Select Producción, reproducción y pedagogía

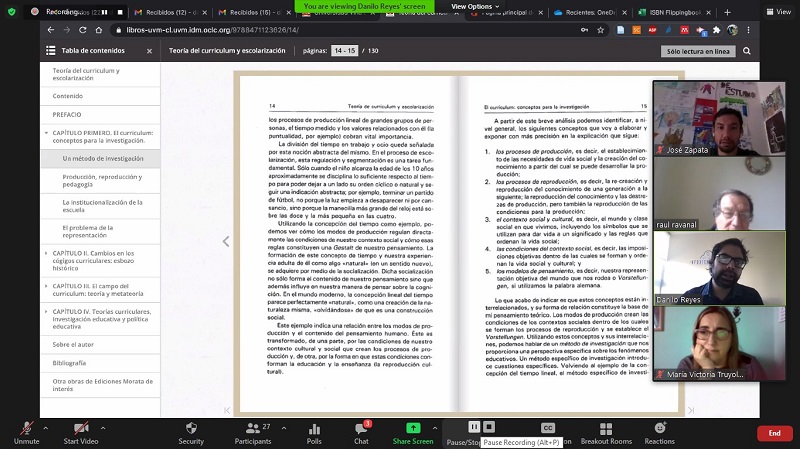(x=100, y=181)
